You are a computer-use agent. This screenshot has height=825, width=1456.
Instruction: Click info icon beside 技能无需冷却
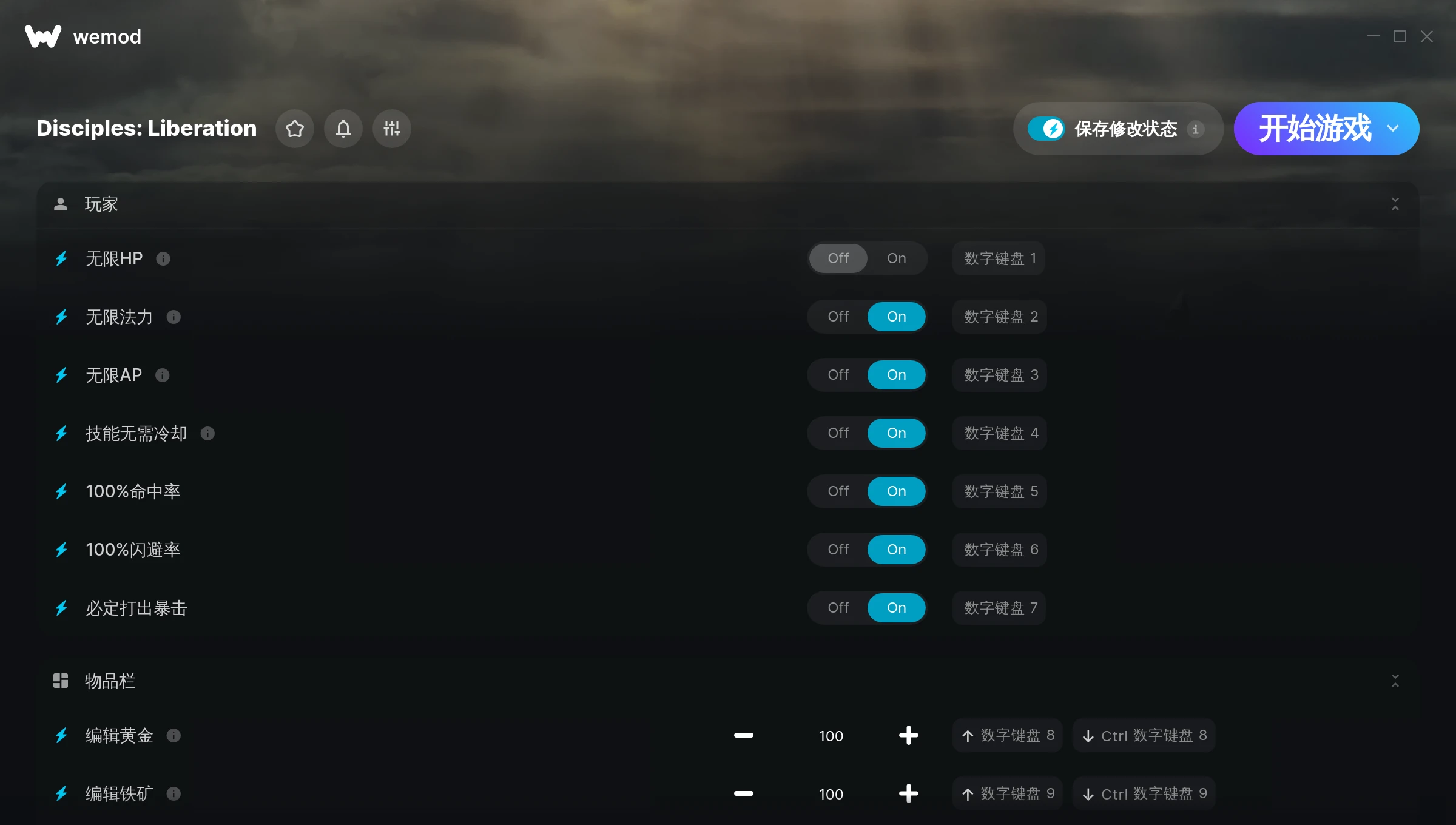(x=207, y=434)
